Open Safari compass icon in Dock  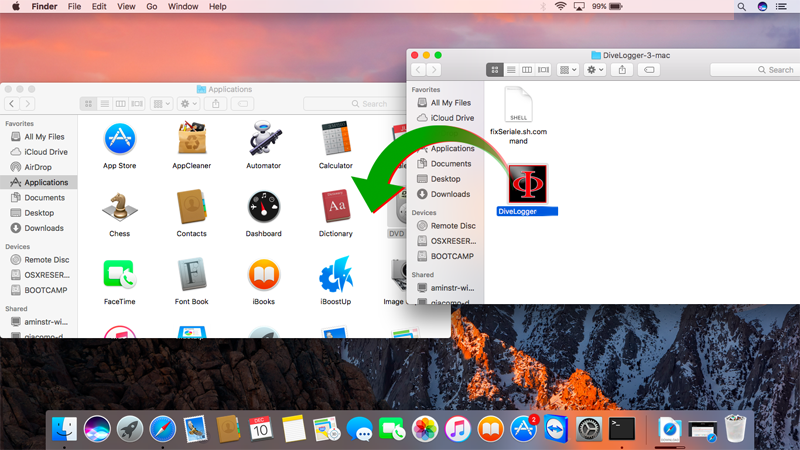coord(163,429)
